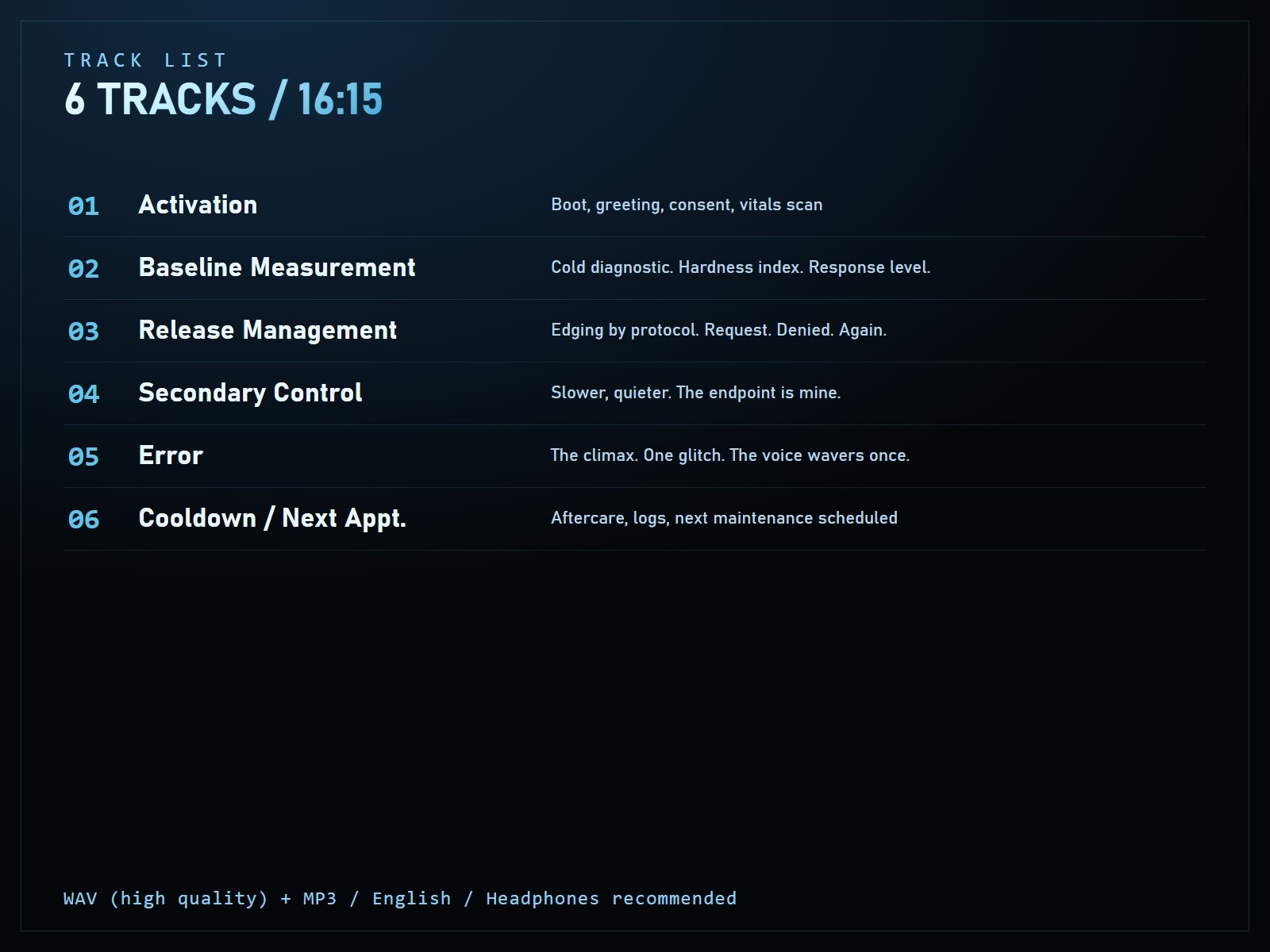Screen dimensions: 1270x952
Task: Select the Release Management track title
Action: (x=267, y=330)
